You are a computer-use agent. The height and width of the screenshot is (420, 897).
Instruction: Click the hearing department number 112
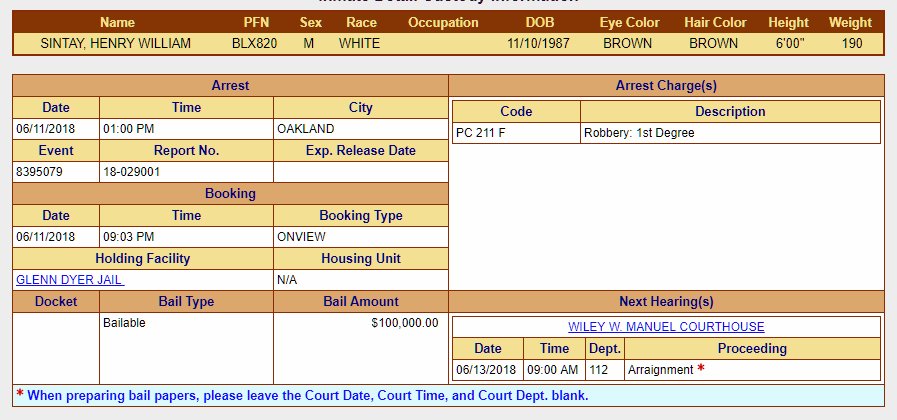point(598,370)
